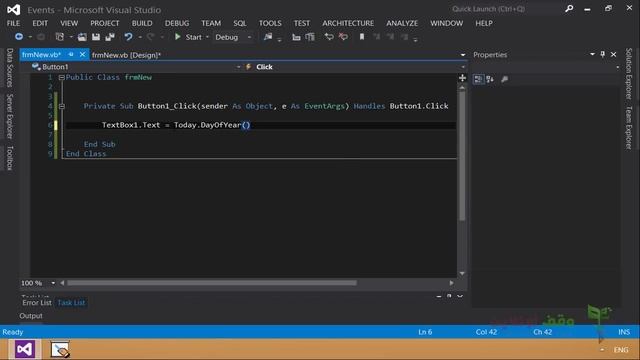Pin the frmNew.vb tab

(71, 54)
